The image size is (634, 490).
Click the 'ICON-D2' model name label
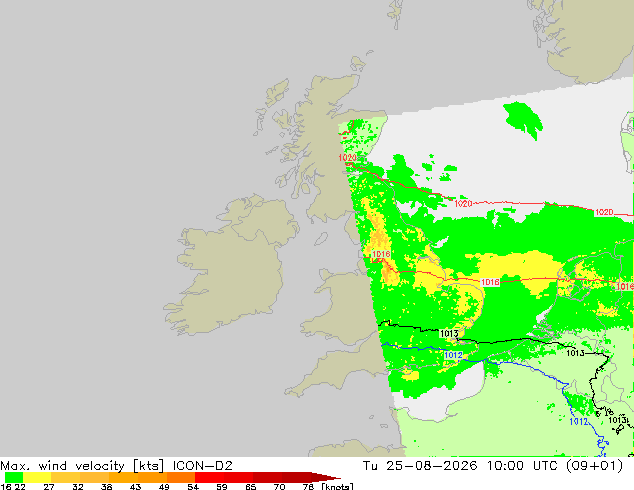pyautogui.click(x=203, y=466)
